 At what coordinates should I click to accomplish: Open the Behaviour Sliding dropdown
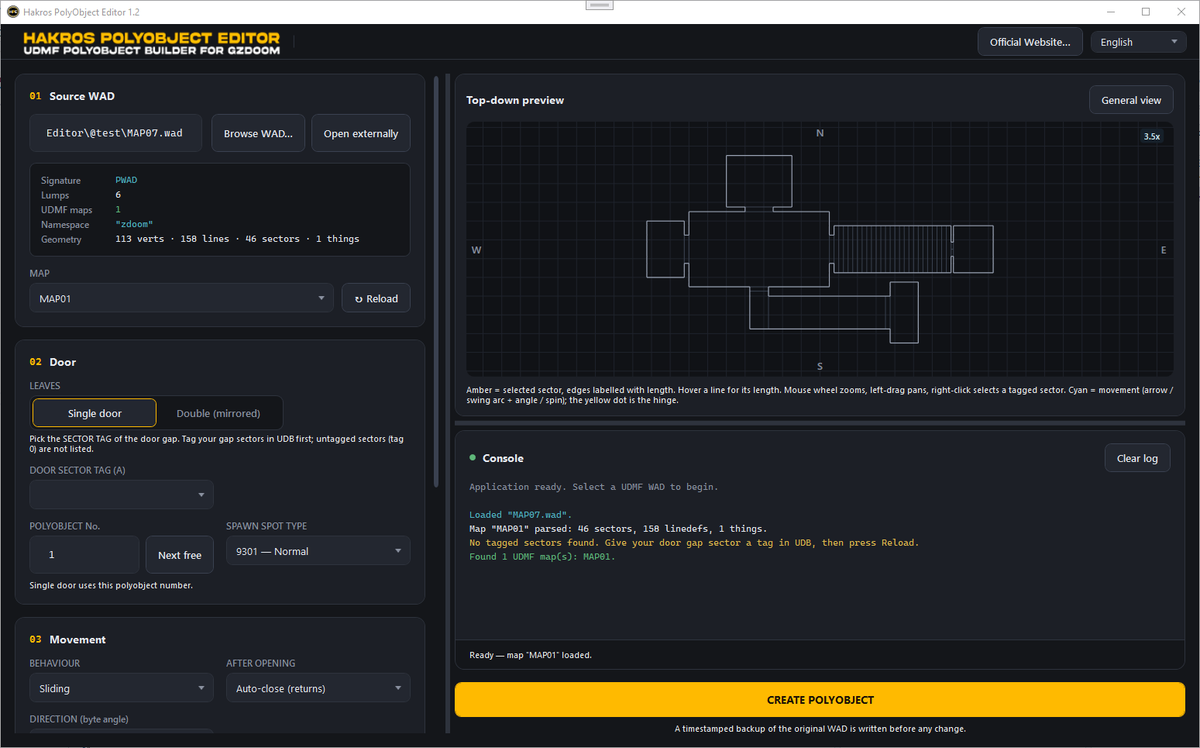122,688
